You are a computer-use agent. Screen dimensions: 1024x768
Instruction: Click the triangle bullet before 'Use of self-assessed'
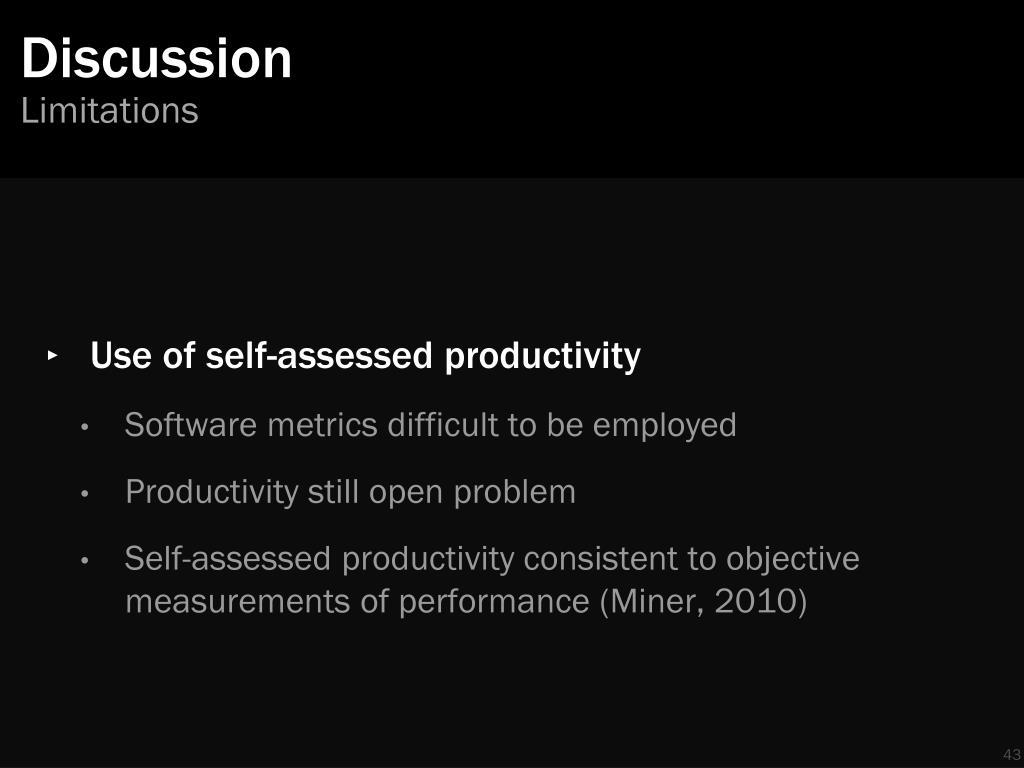click(53, 356)
